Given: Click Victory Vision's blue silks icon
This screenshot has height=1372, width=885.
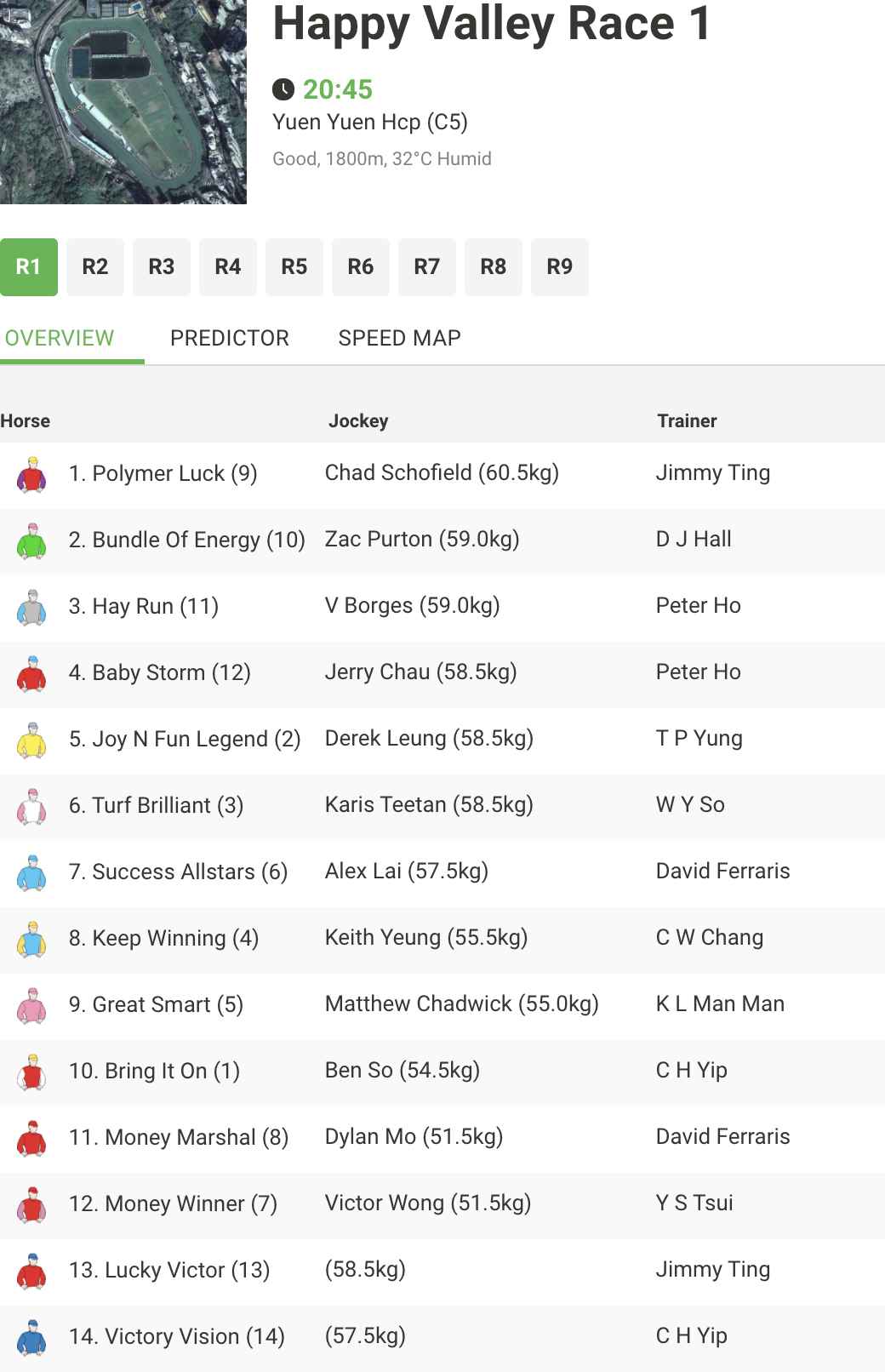Looking at the screenshot, I should click(x=31, y=1337).
